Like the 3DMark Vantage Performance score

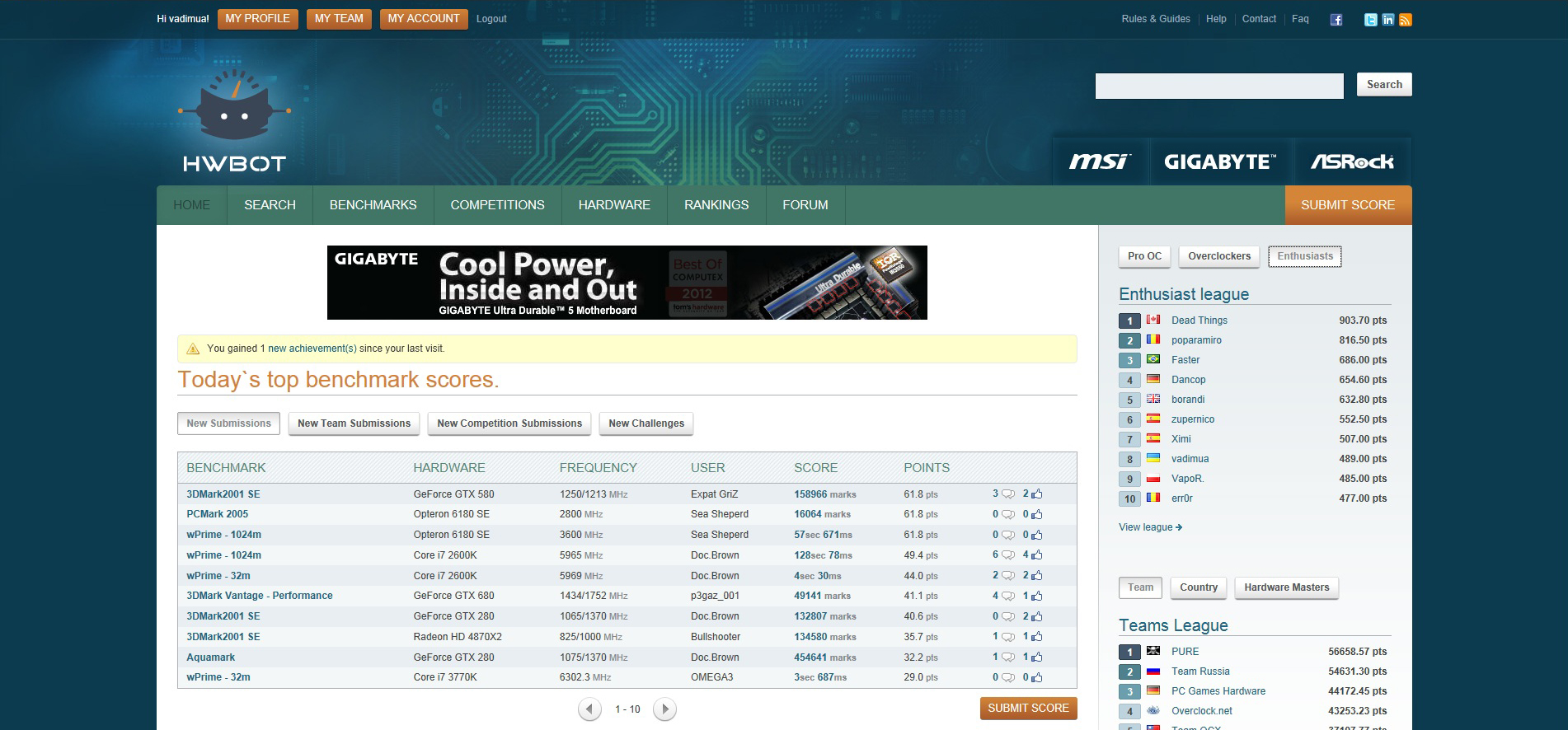[x=1036, y=596]
